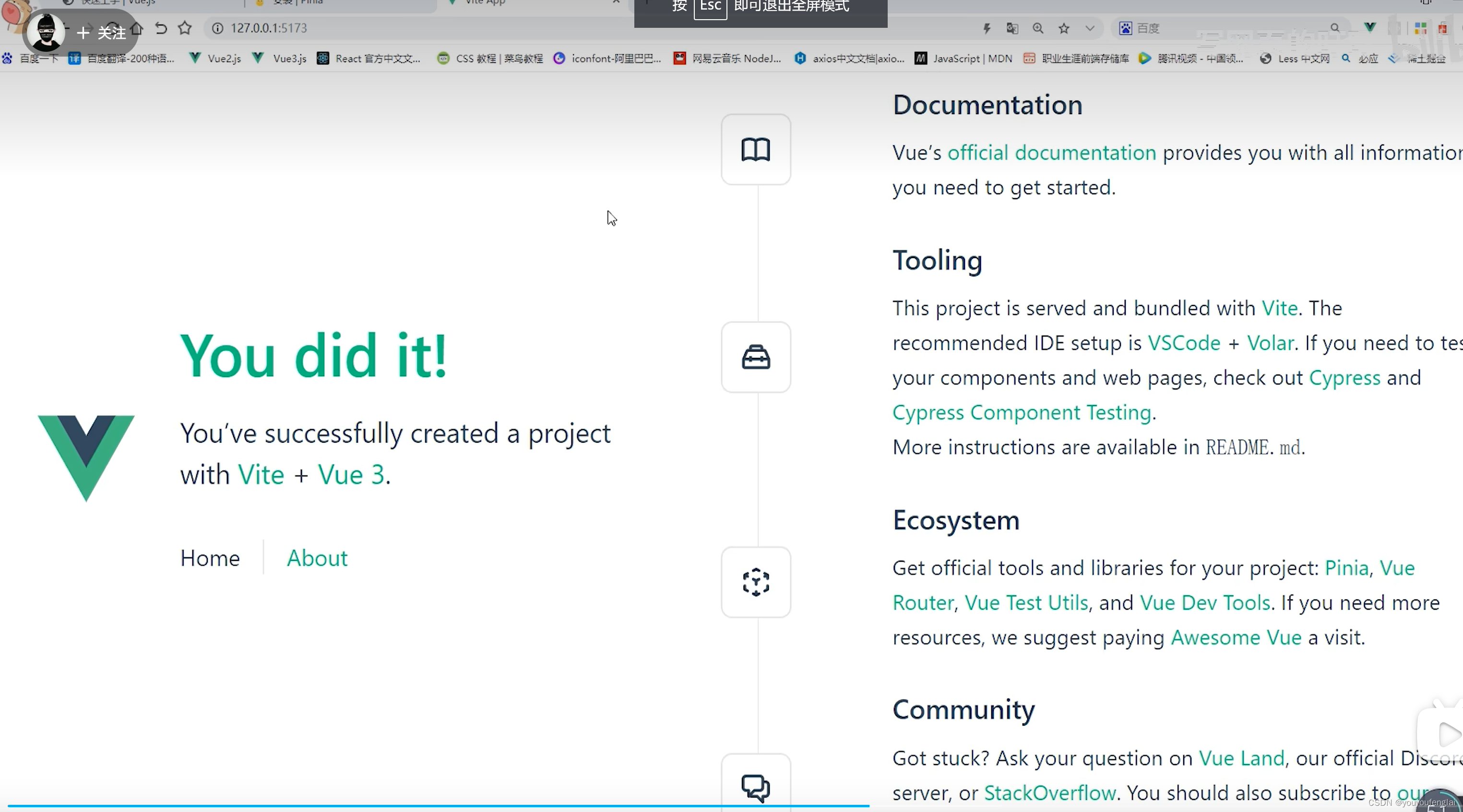Click the address bar URL
This screenshot has width=1463, height=812.
click(x=269, y=28)
